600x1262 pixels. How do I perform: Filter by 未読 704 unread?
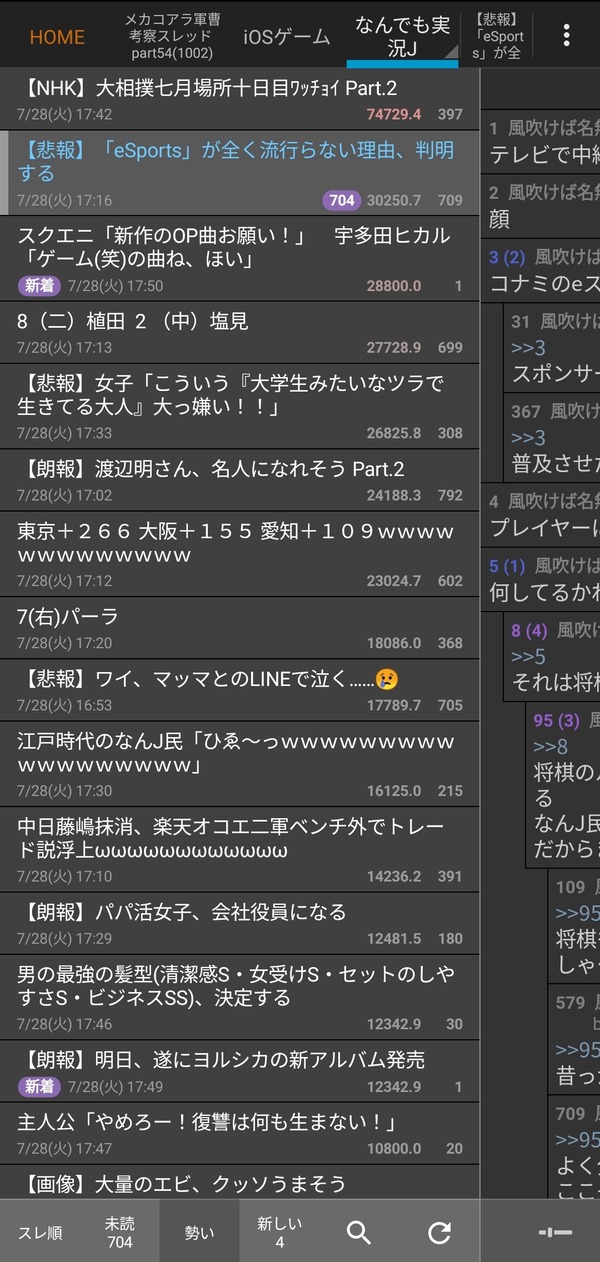[120, 1232]
